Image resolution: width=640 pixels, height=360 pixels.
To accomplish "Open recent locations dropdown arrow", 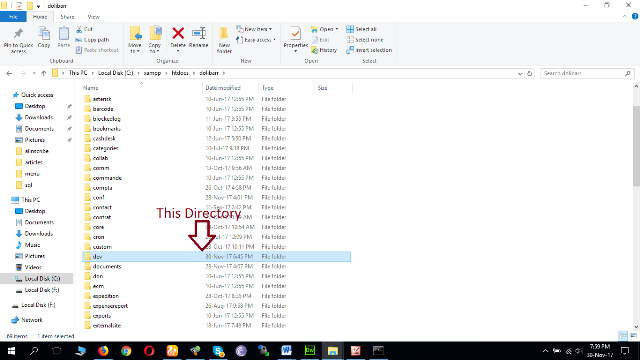I will (x=34, y=73).
